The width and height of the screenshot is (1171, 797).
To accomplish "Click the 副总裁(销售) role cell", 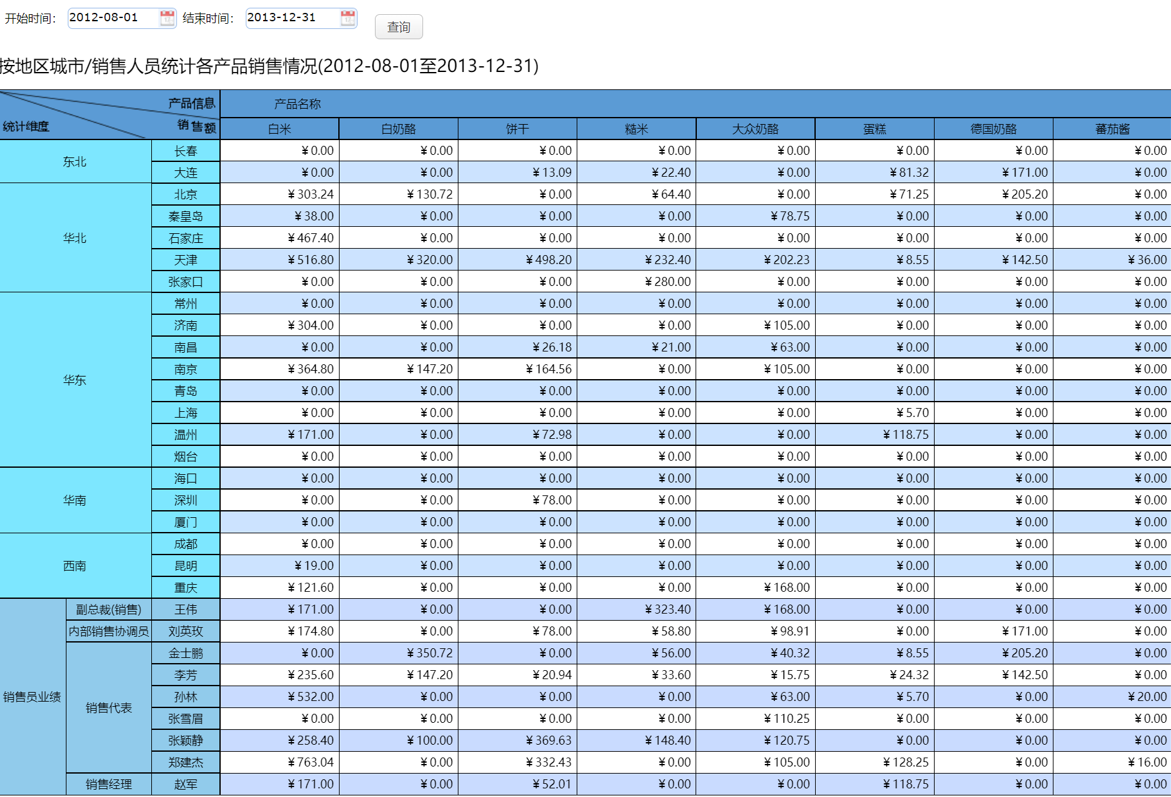I will 109,610.
